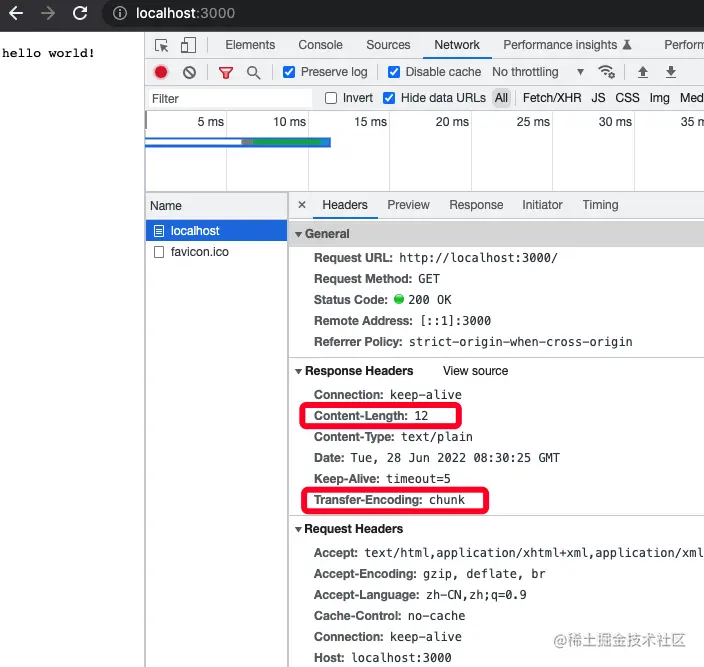The width and height of the screenshot is (704, 667).
Task: Click the Performance insights flask icon
Action: [627, 45]
